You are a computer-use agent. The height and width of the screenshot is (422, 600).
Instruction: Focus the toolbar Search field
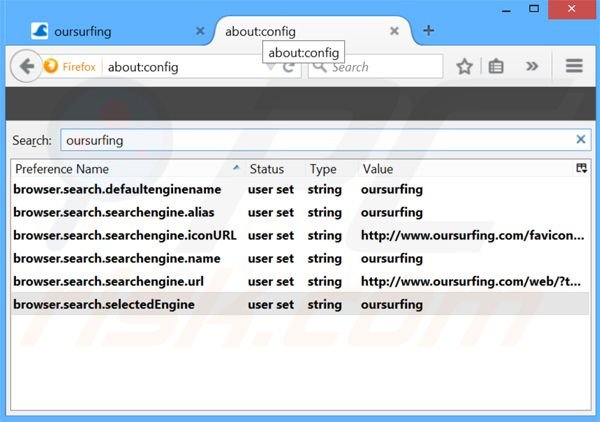point(375,67)
